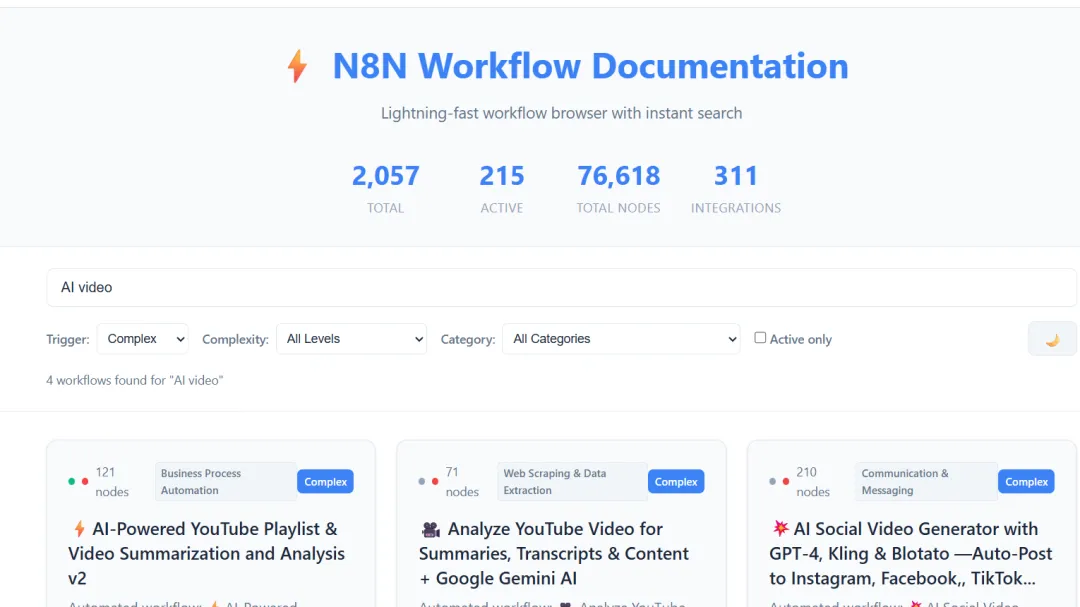Screen dimensions: 1080x607
Task: Enable the Active only checkbox
Action: click(760, 338)
